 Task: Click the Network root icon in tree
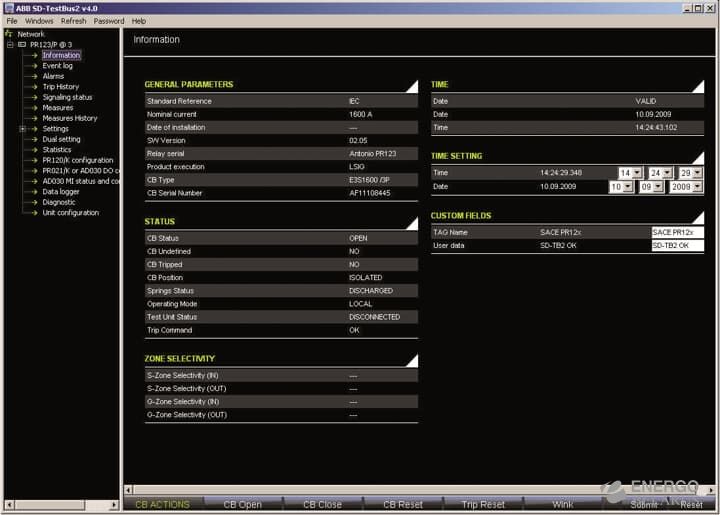pyautogui.click(x=9, y=34)
